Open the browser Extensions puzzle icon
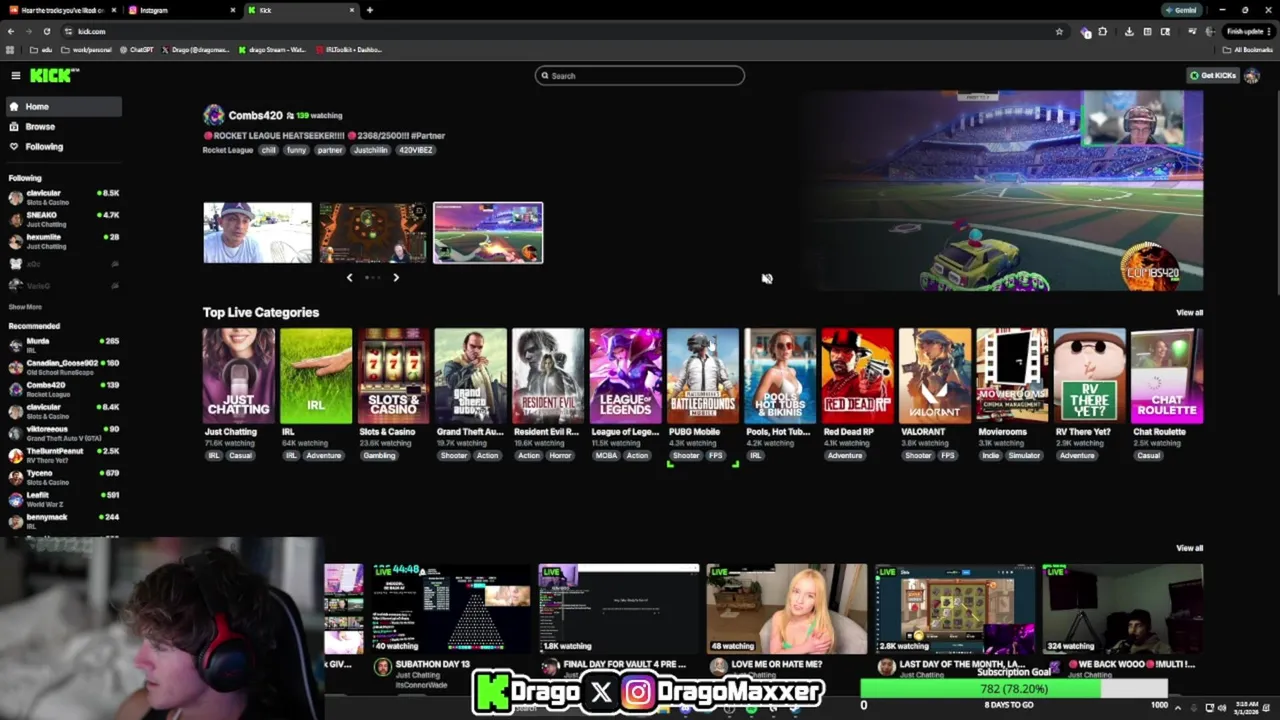 [x=1103, y=31]
